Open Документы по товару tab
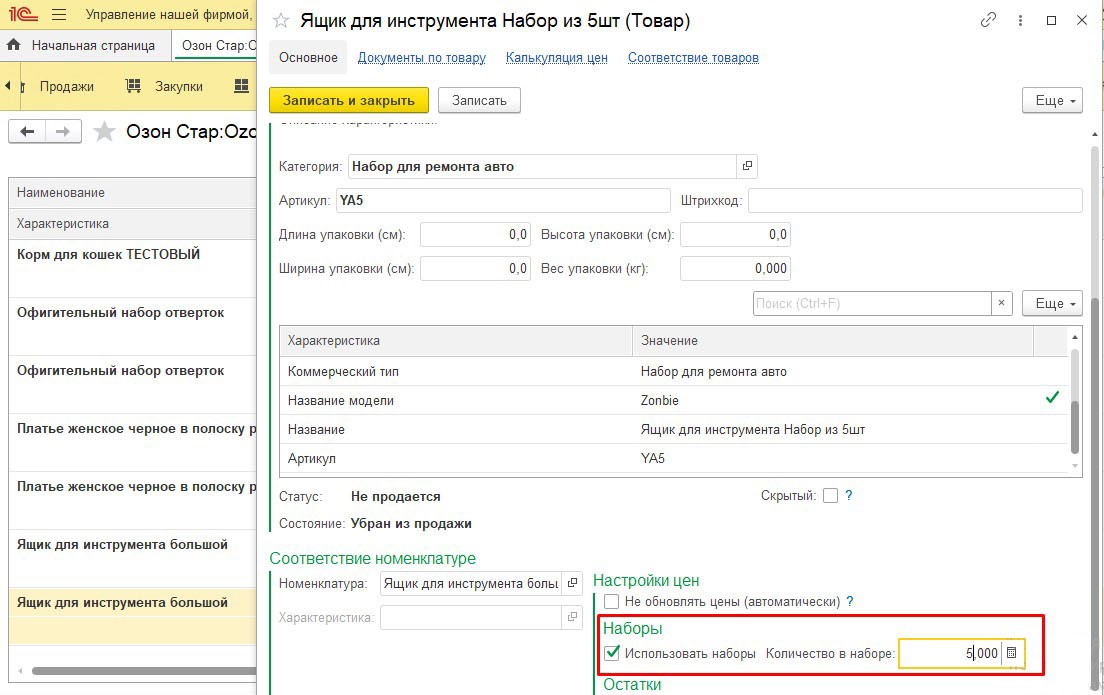 coord(422,58)
